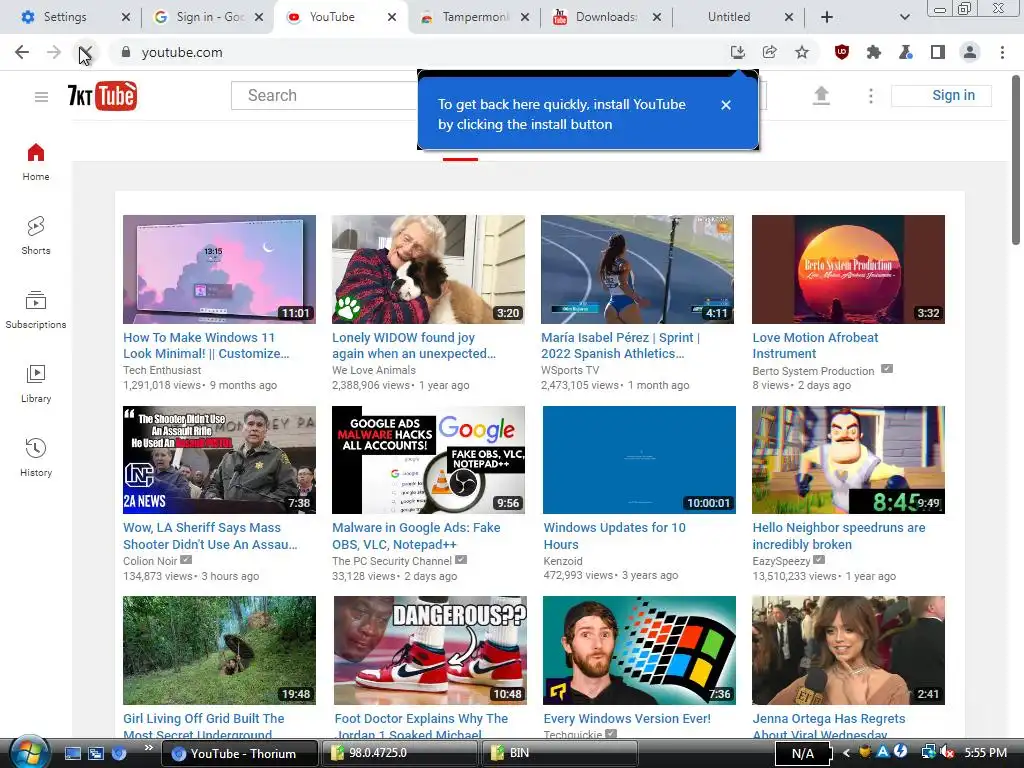Open the Tech Enthusiast channel link

click(162, 370)
